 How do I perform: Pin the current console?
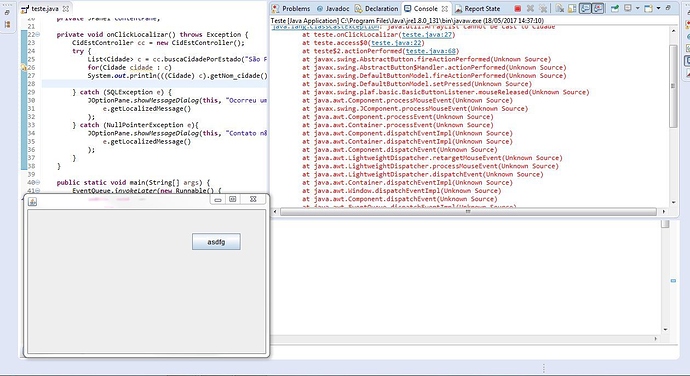click(x=615, y=8)
